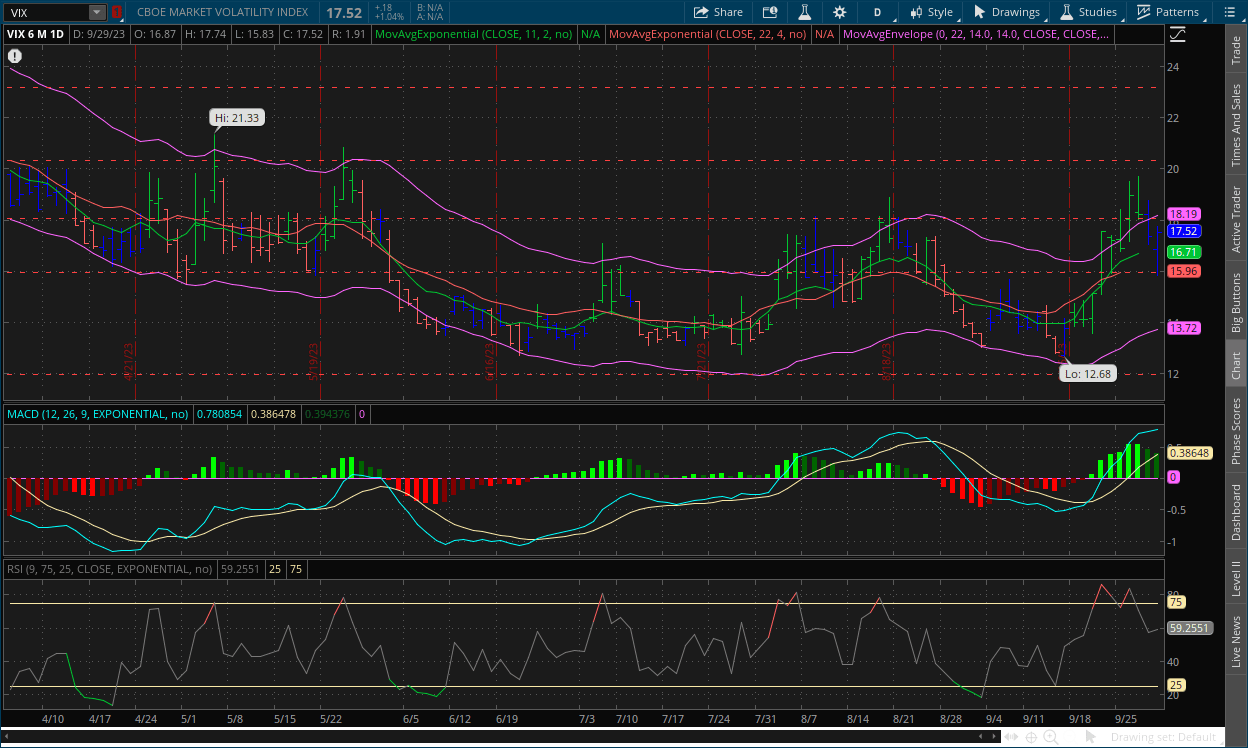
Task: Click the Lo: 12.68 price bubble
Action: pos(1089,373)
